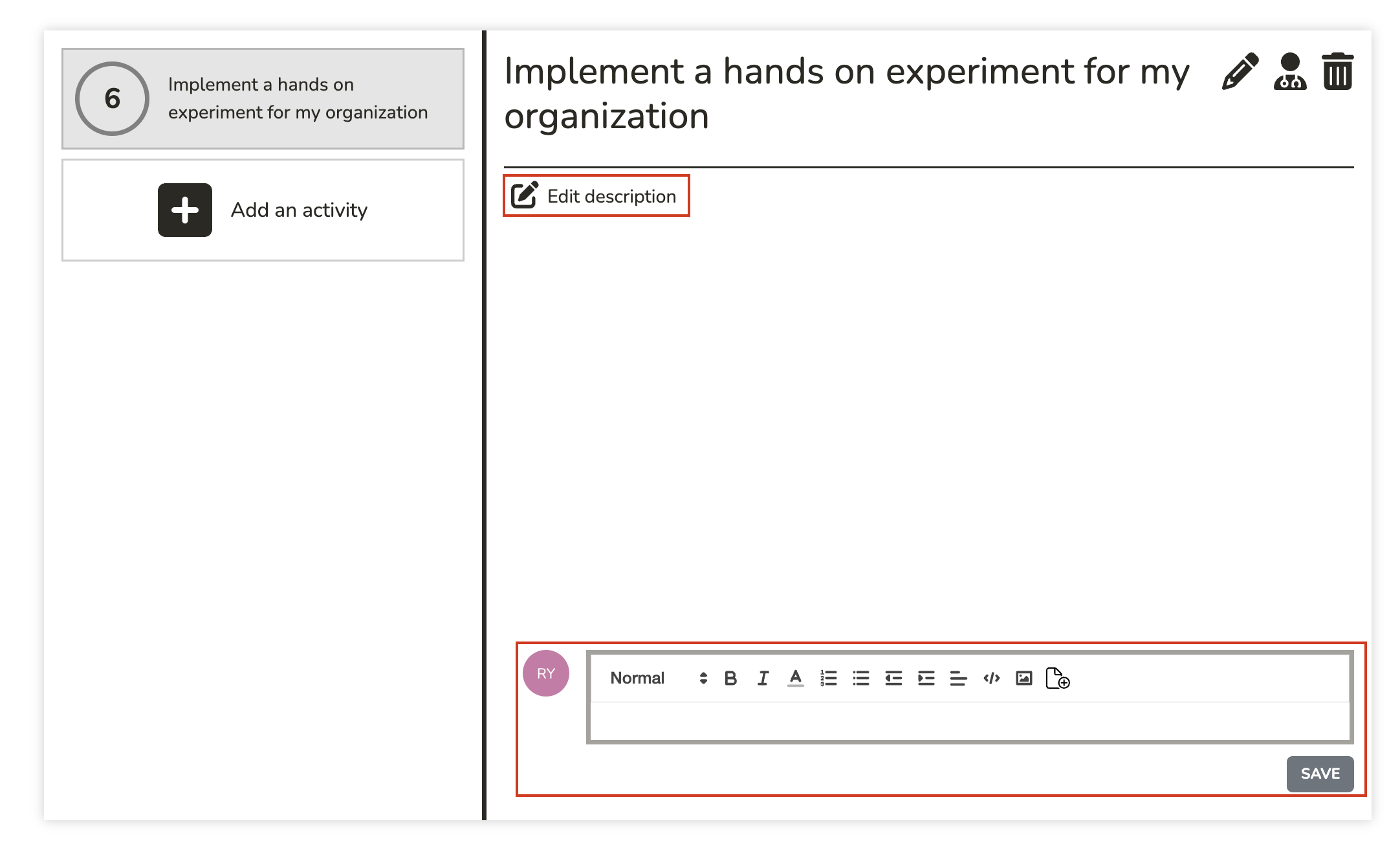Toggle italic formatting in the comment editor
Screen dimensions: 1400x848
(763, 678)
